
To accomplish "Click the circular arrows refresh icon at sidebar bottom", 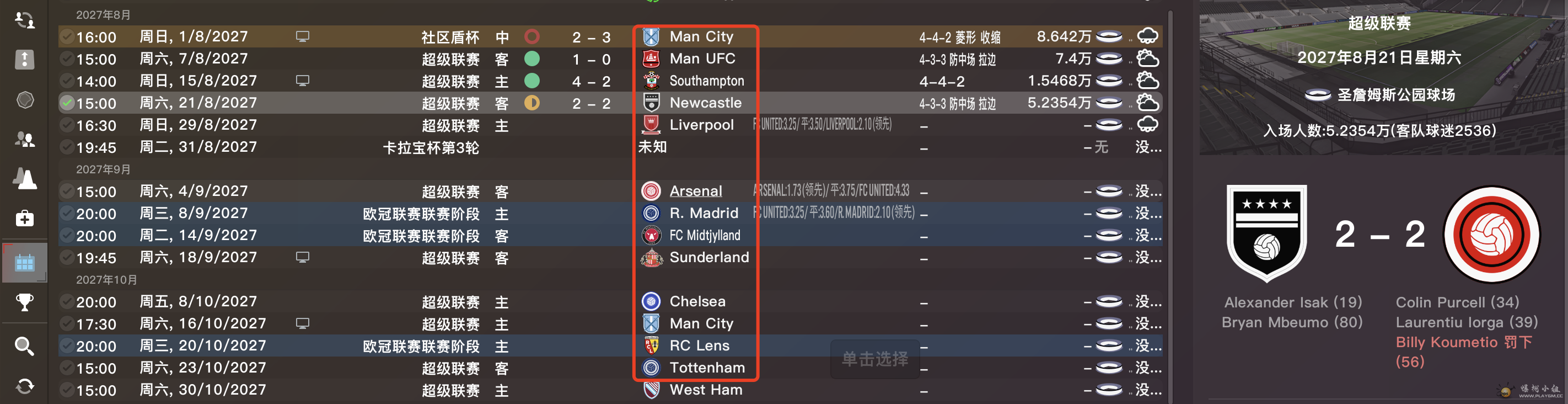I will 24,386.
